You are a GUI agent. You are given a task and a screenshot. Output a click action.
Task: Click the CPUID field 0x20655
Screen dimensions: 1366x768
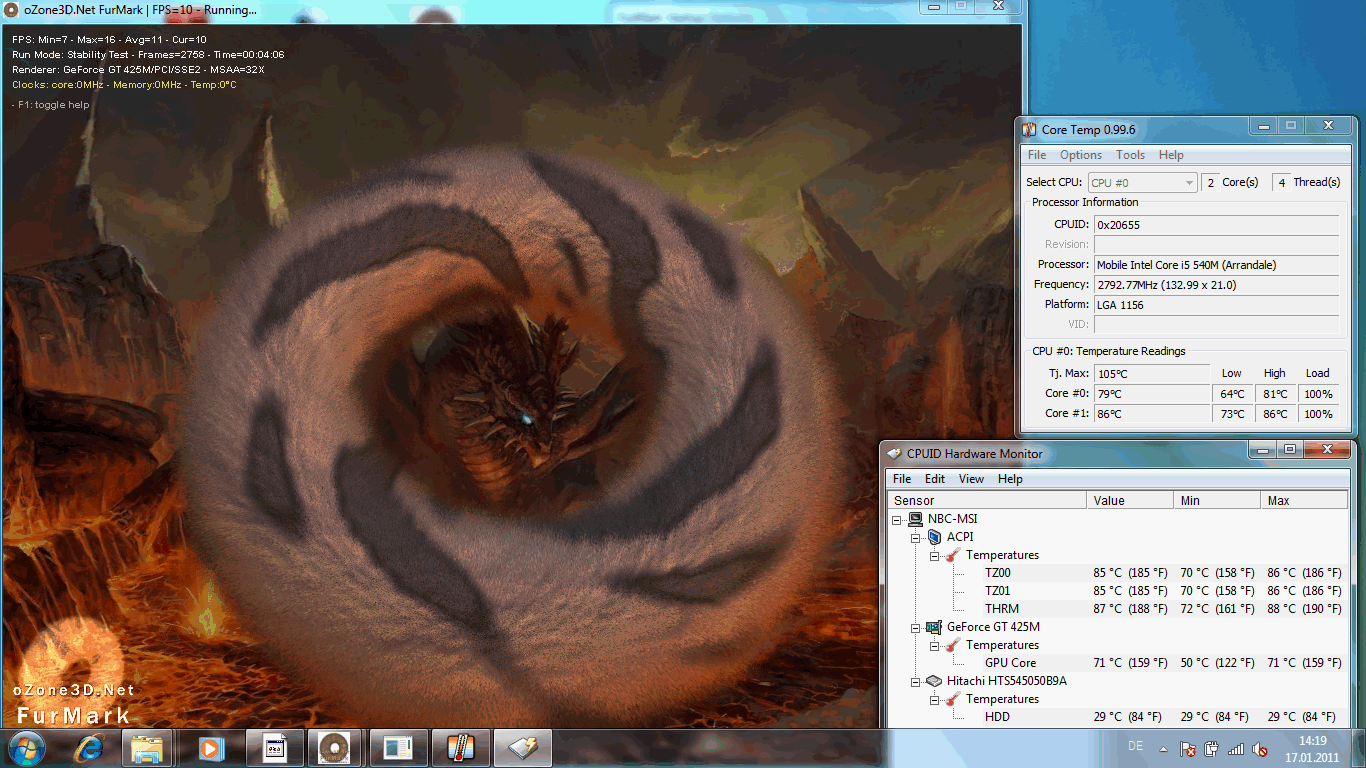point(1216,225)
